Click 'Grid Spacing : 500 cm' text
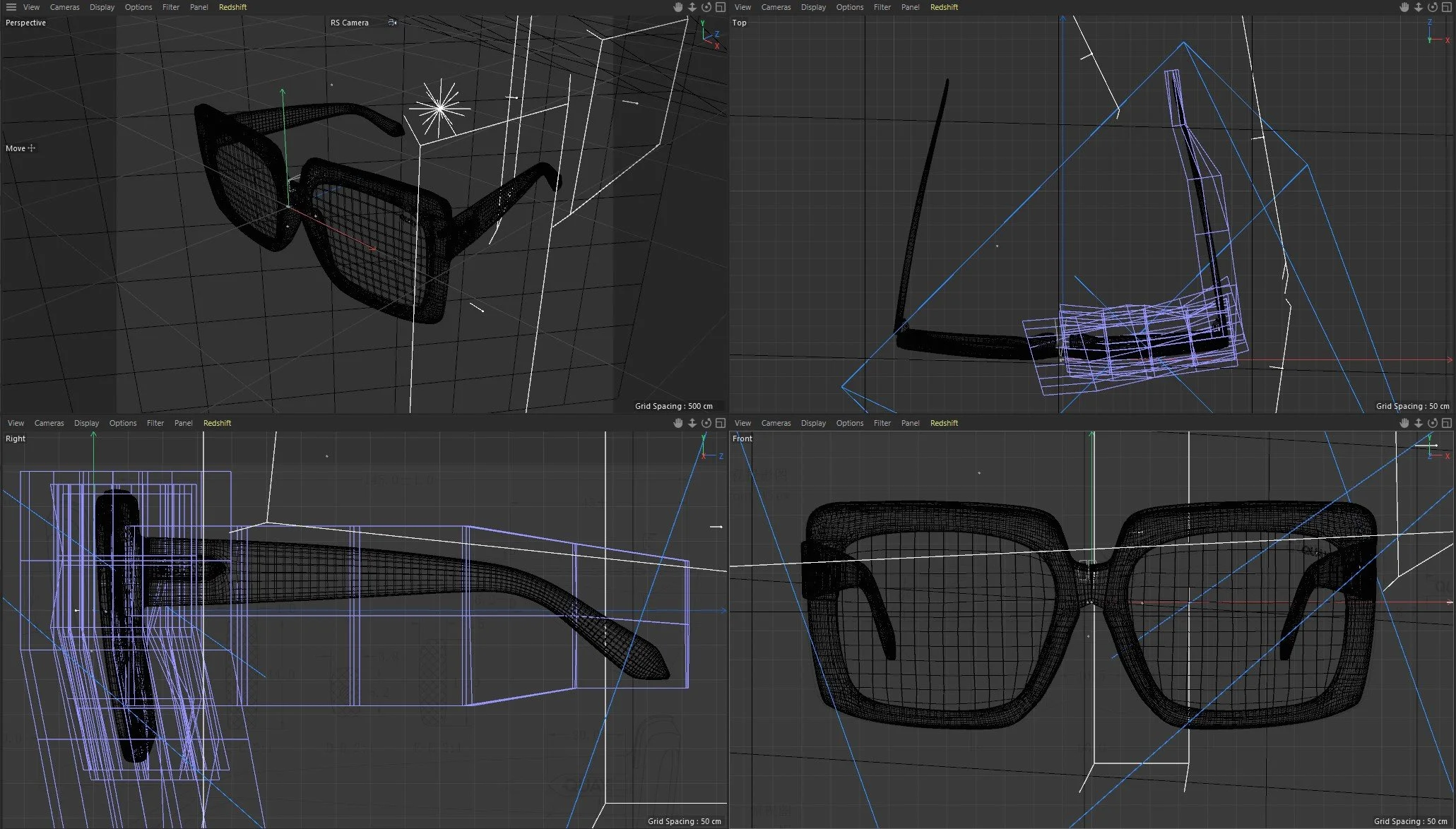 click(674, 406)
